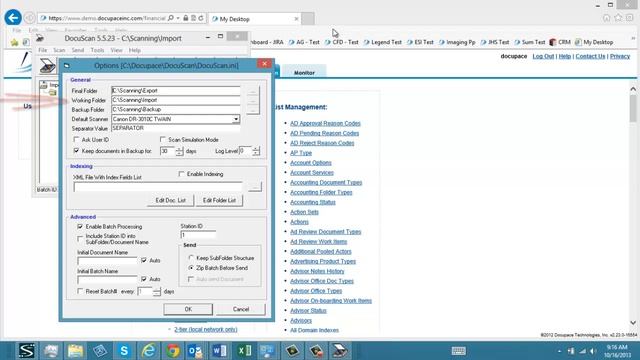The image size is (640, 360).
Task: Click the Edit Doc. List button
Action: pyautogui.click(x=171, y=200)
